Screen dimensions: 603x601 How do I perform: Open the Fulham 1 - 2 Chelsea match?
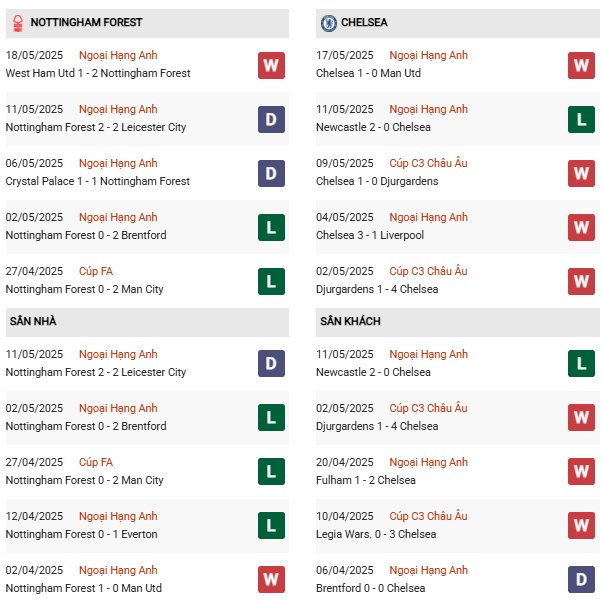coord(365,480)
